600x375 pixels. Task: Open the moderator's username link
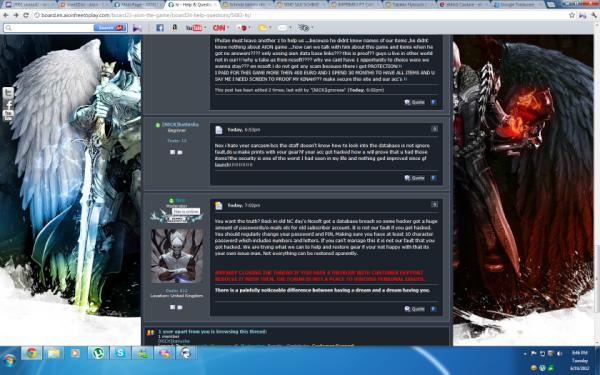[x=180, y=200]
